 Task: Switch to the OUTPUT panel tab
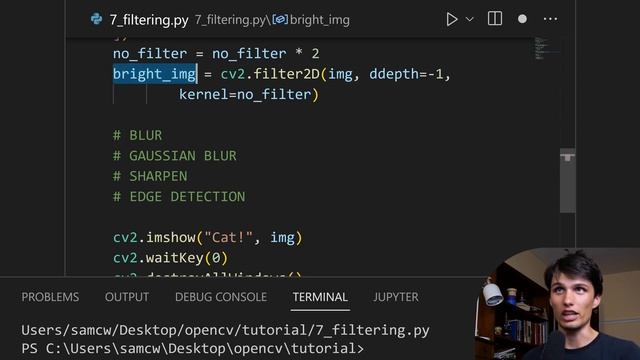pyautogui.click(x=127, y=297)
